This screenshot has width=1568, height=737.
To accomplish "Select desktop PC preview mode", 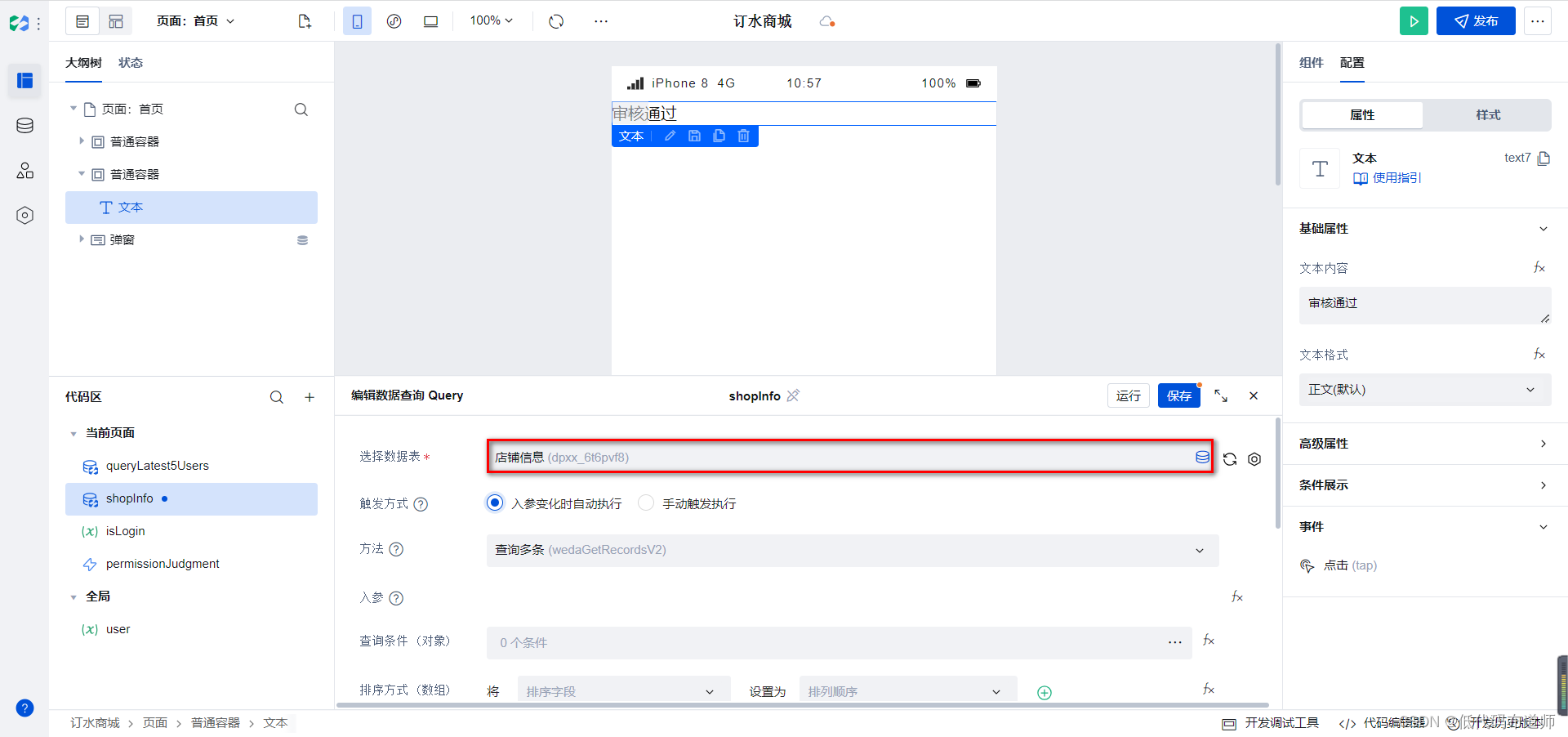I will (x=430, y=21).
